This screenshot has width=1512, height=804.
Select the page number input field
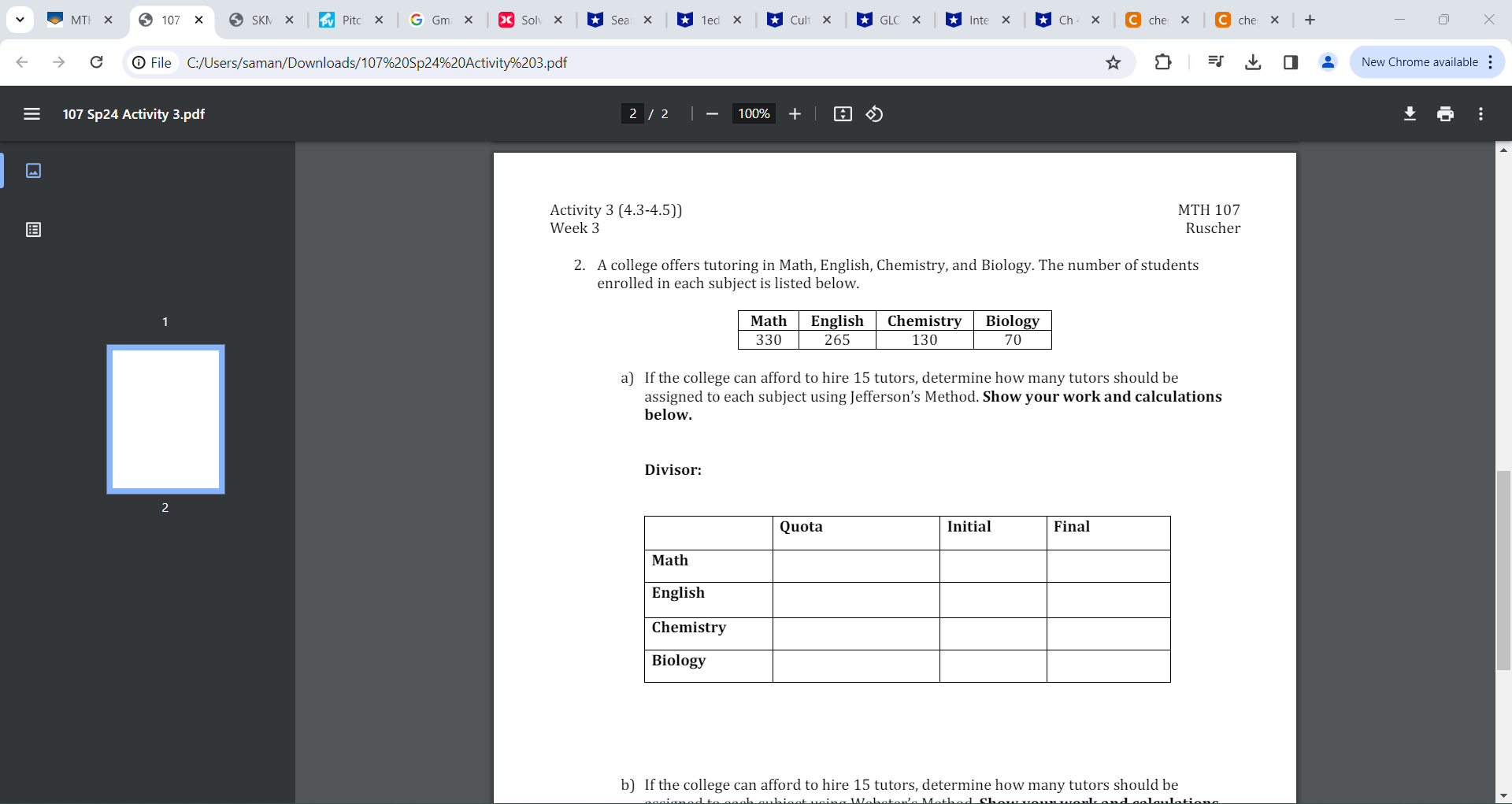(x=633, y=113)
